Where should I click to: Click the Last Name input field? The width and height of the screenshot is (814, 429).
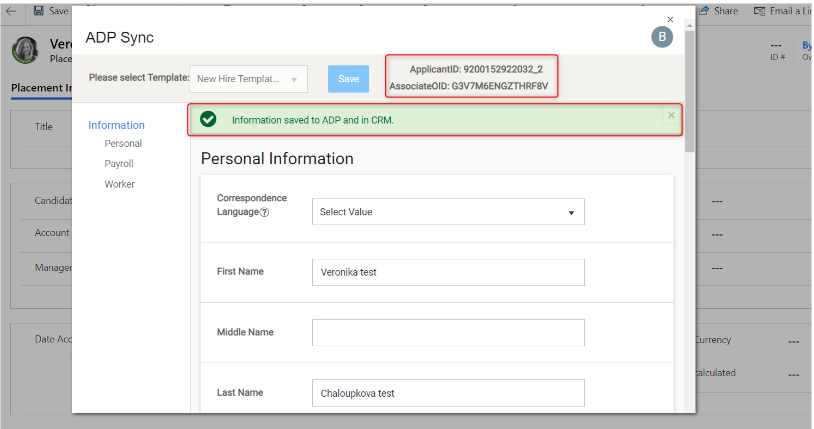(448, 393)
